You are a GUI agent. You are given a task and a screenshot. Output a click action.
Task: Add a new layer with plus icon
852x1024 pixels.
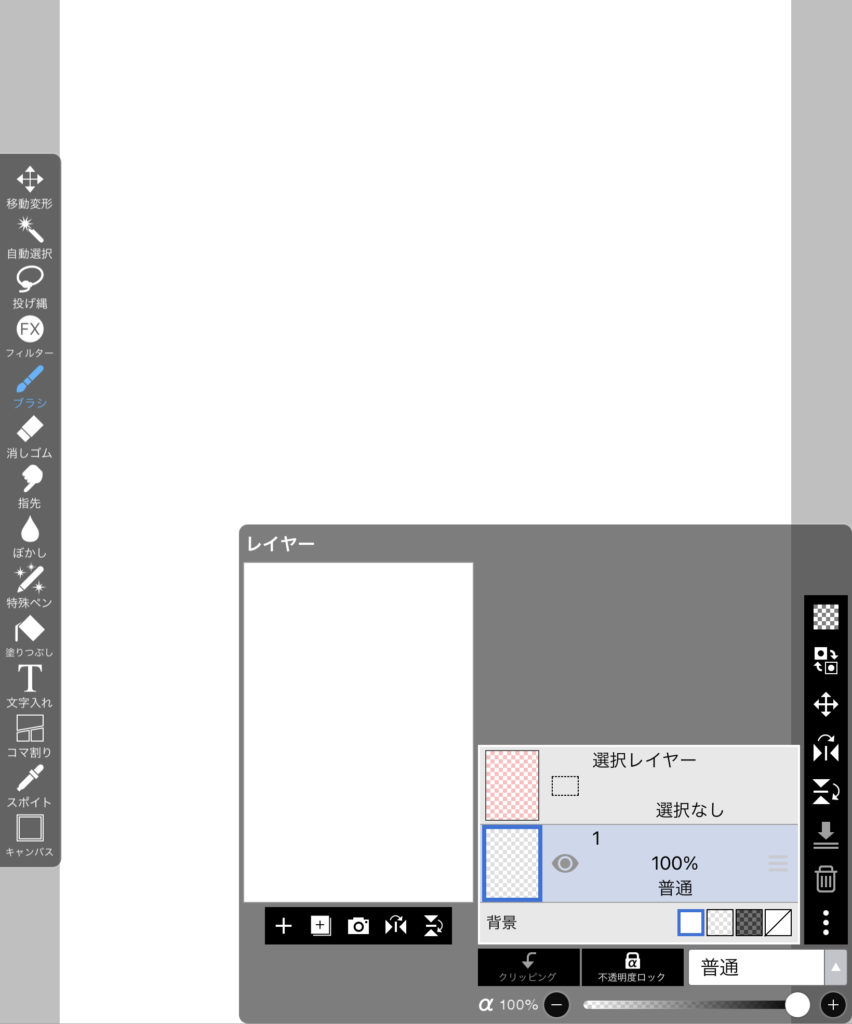pyautogui.click(x=283, y=926)
